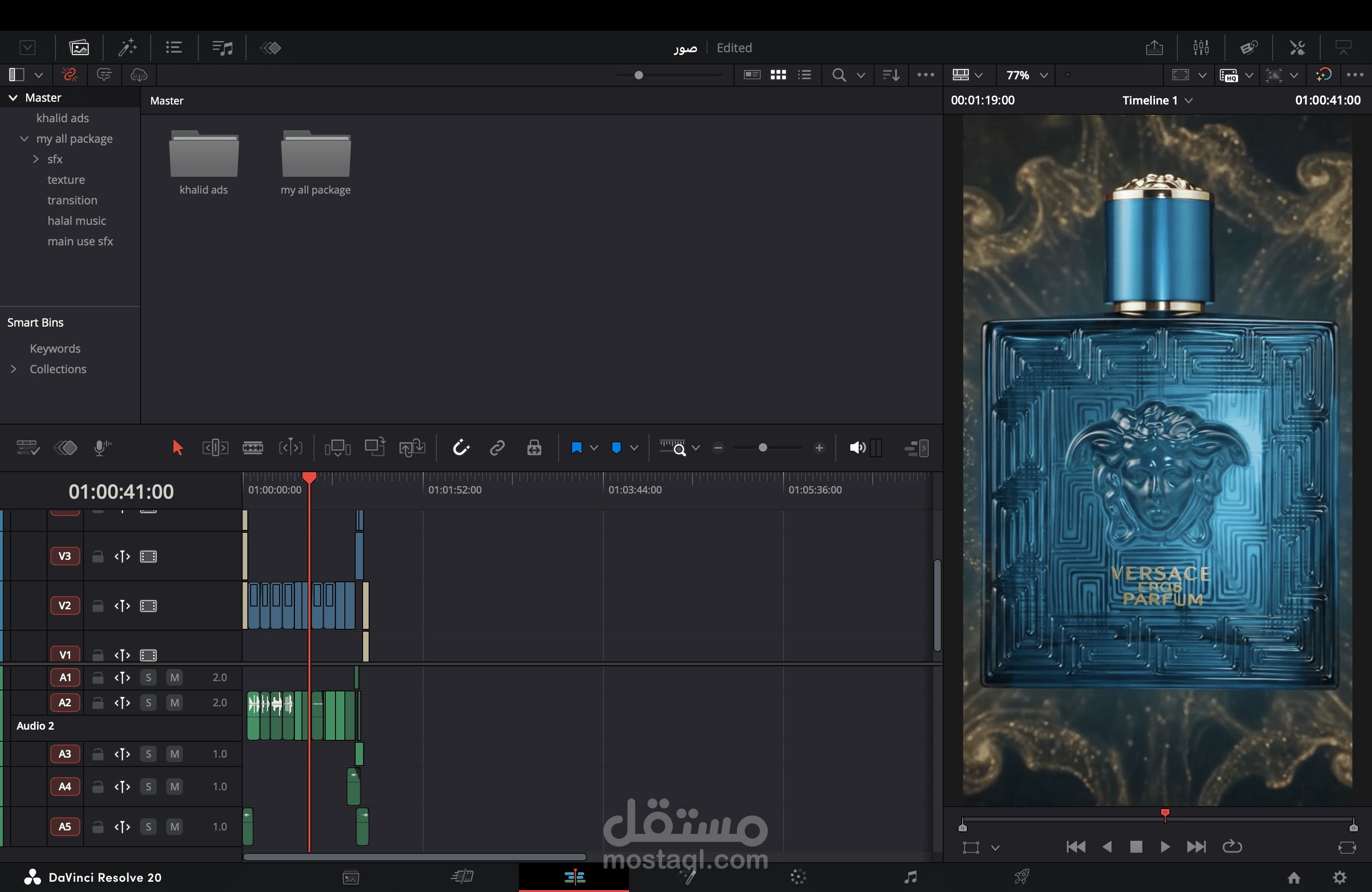Screen dimensions: 1372x892
Task: Toggle the Snapping magnet button
Action: tap(461, 448)
